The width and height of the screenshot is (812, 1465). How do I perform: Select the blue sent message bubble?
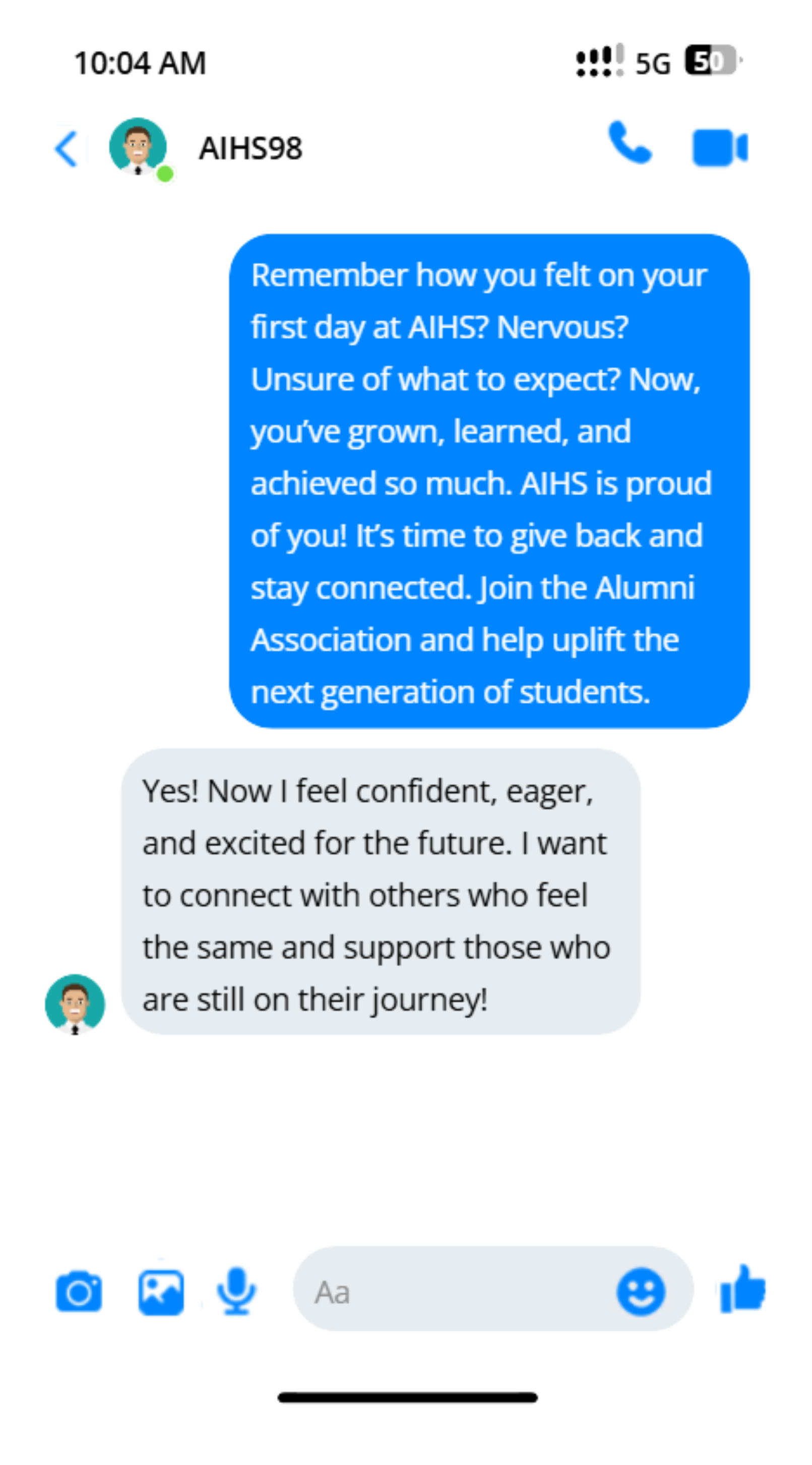(489, 481)
